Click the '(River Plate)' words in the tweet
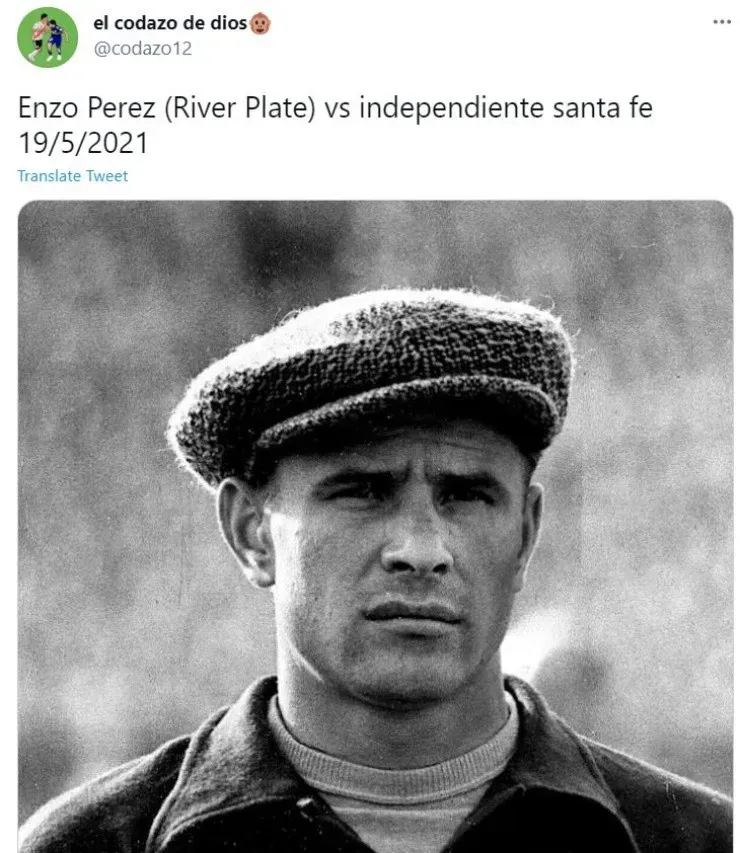The width and height of the screenshot is (740, 853). 240,107
